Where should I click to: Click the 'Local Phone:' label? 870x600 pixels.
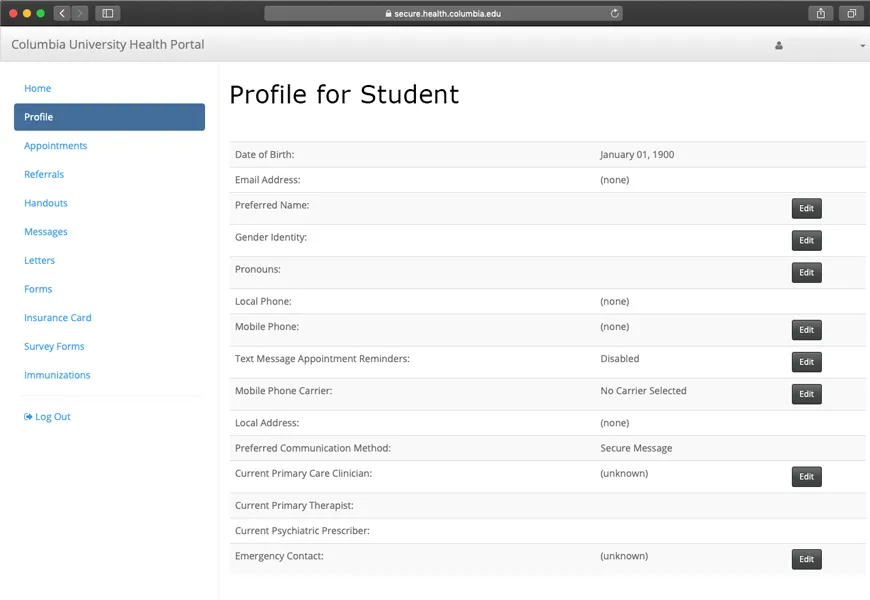click(263, 301)
